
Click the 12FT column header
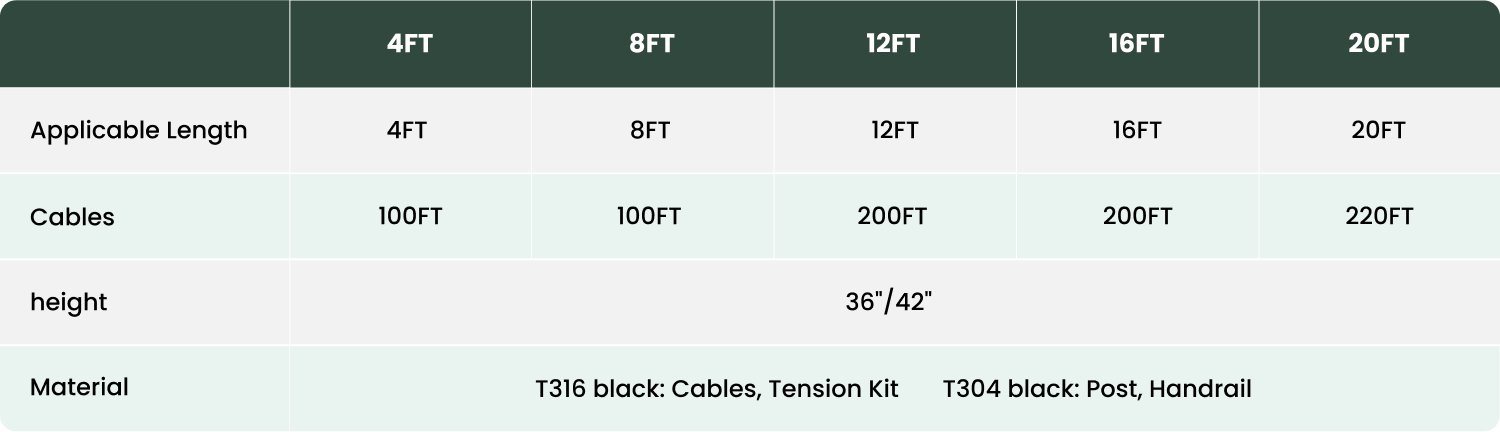tap(893, 44)
